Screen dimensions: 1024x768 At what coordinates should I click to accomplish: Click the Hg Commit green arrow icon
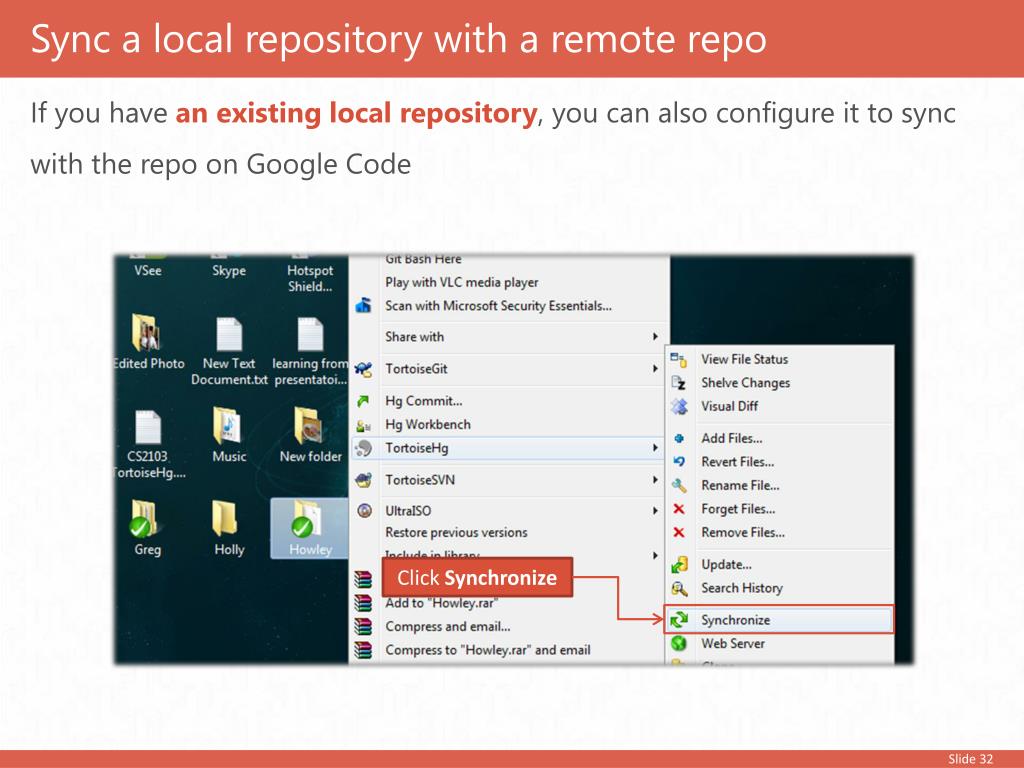pos(364,401)
